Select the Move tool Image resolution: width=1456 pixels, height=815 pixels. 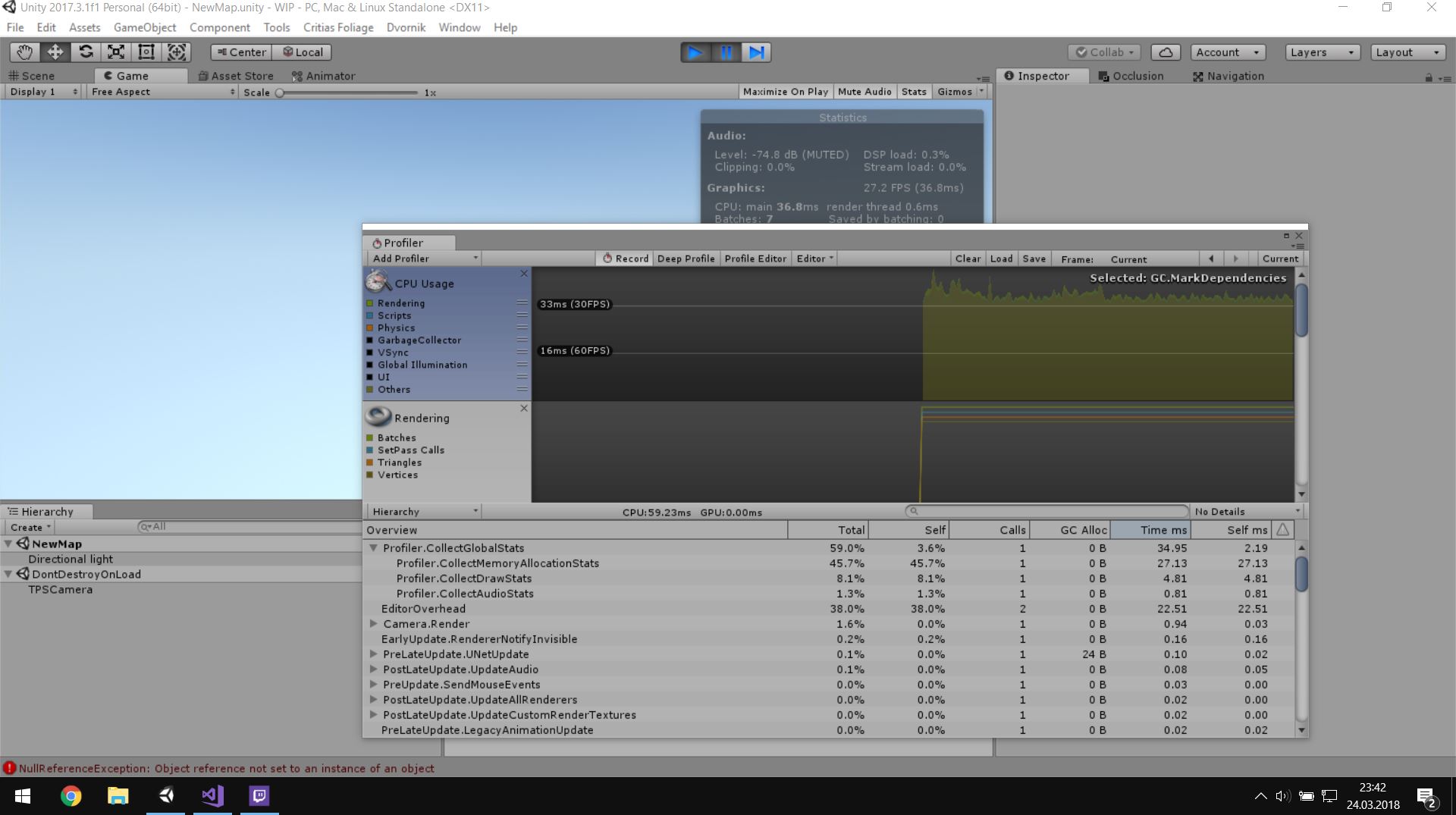click(x=54, y=52)
